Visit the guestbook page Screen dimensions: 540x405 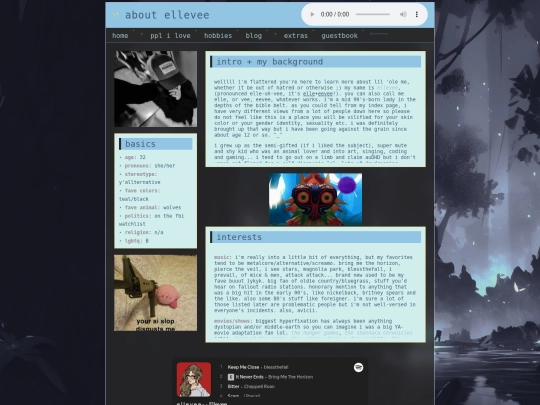[340, 35]
